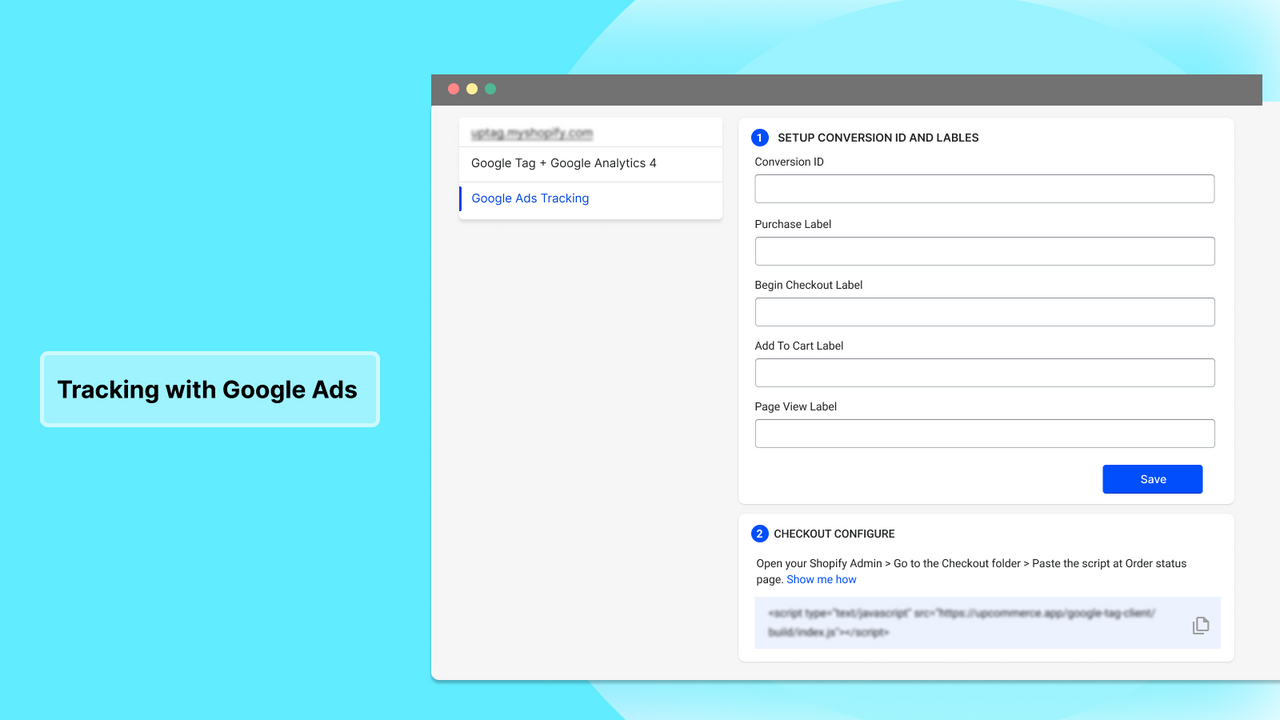The height and width of the screenshot is (720, 1280).
Task: Open the Show me how link
Action: (821, 580)
